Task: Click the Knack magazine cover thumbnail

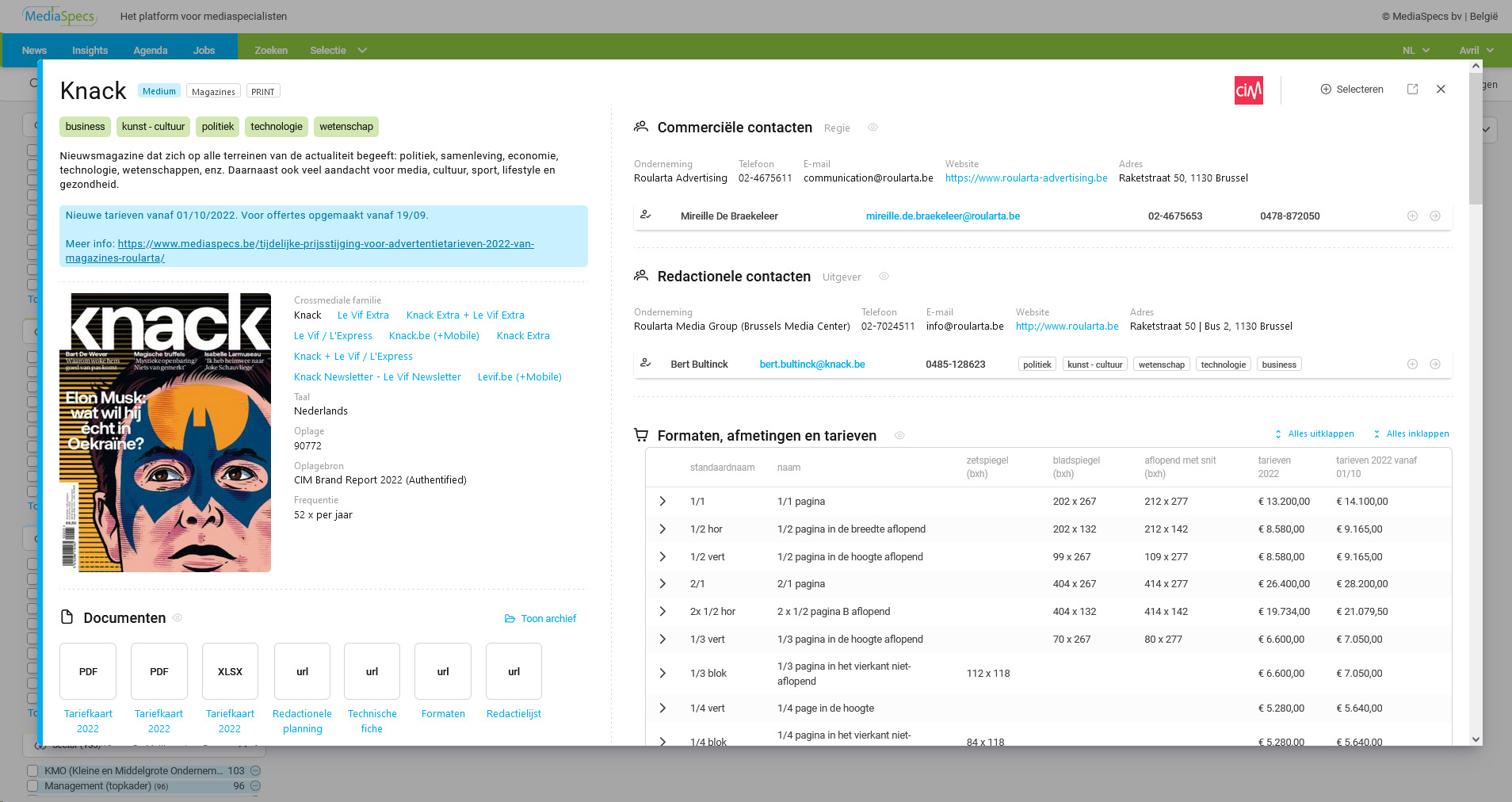Action: tap(165, 433)
